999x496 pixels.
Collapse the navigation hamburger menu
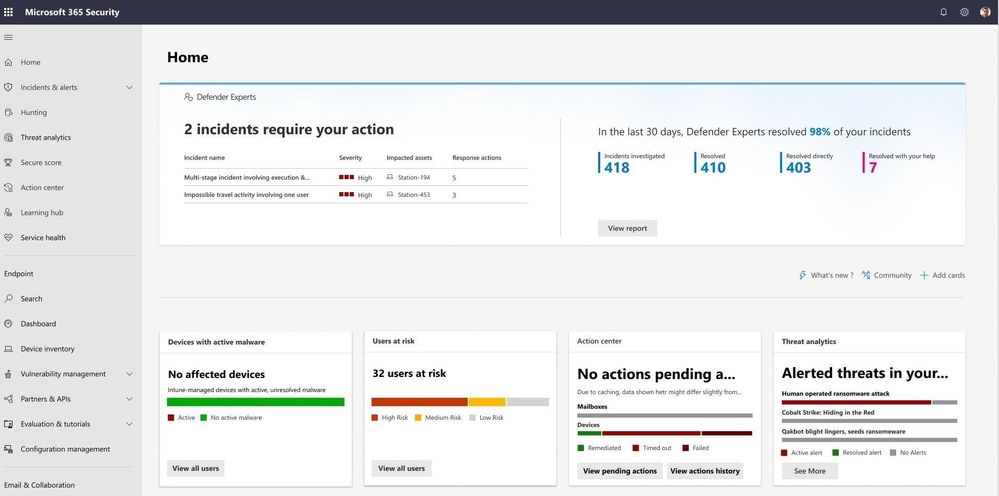[x=8, y=38]
